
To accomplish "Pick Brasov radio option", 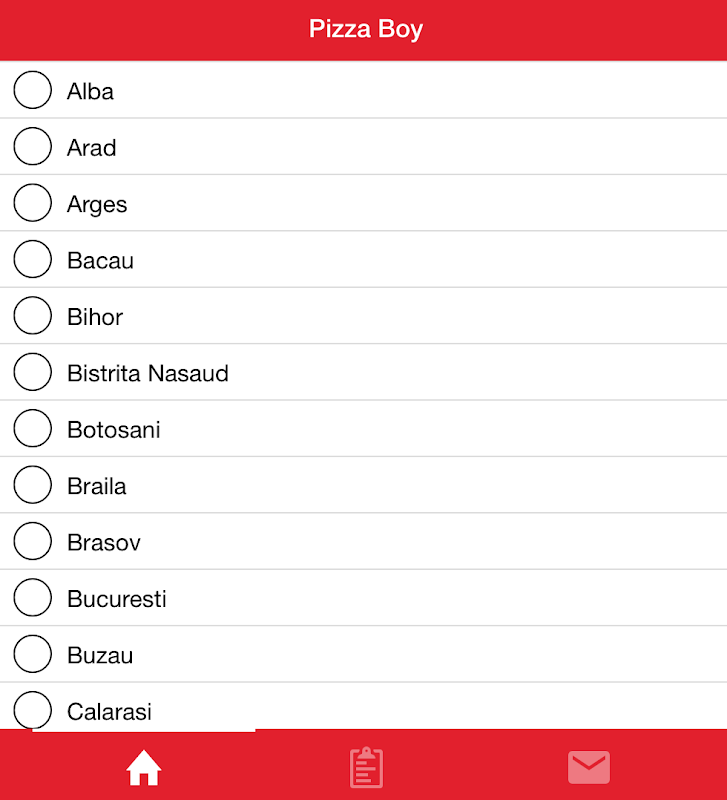I will (32, 542).
